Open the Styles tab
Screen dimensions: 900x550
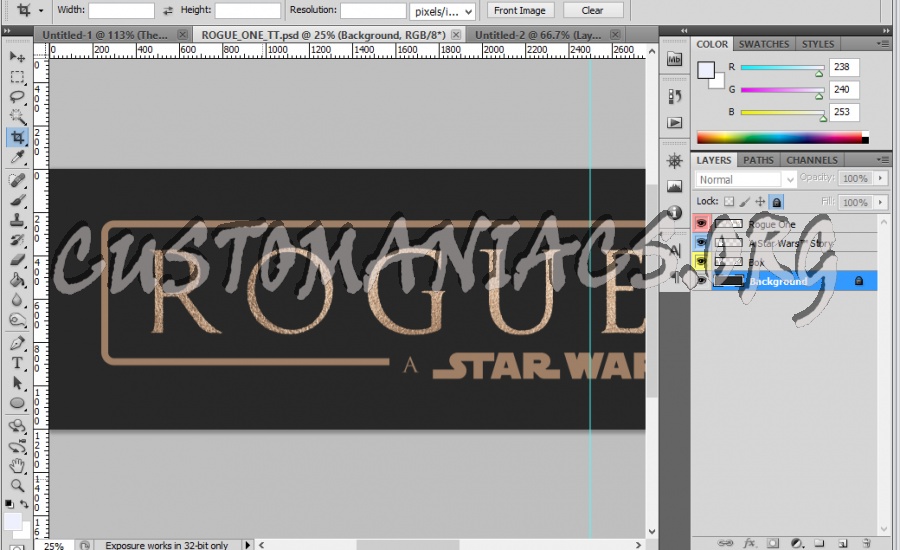[x=818, y=44]
